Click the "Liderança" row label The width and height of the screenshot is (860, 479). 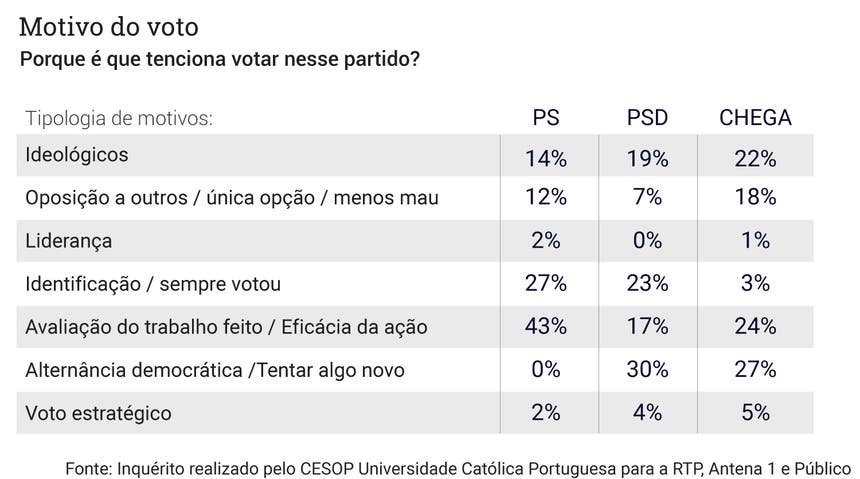click(x=68, y=241)
